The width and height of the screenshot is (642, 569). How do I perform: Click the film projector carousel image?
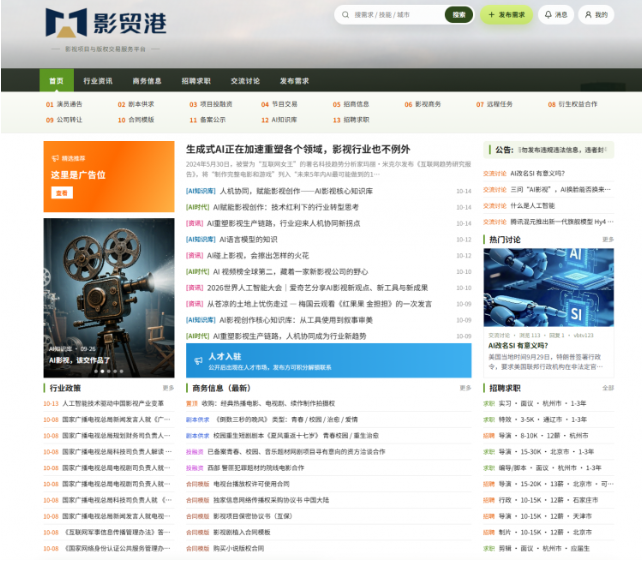pyautogui.click(x=109, y=298)
